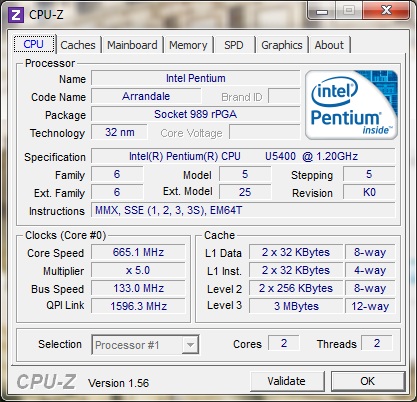
Task: Select the Memory tab
Action: pos(188,45)
